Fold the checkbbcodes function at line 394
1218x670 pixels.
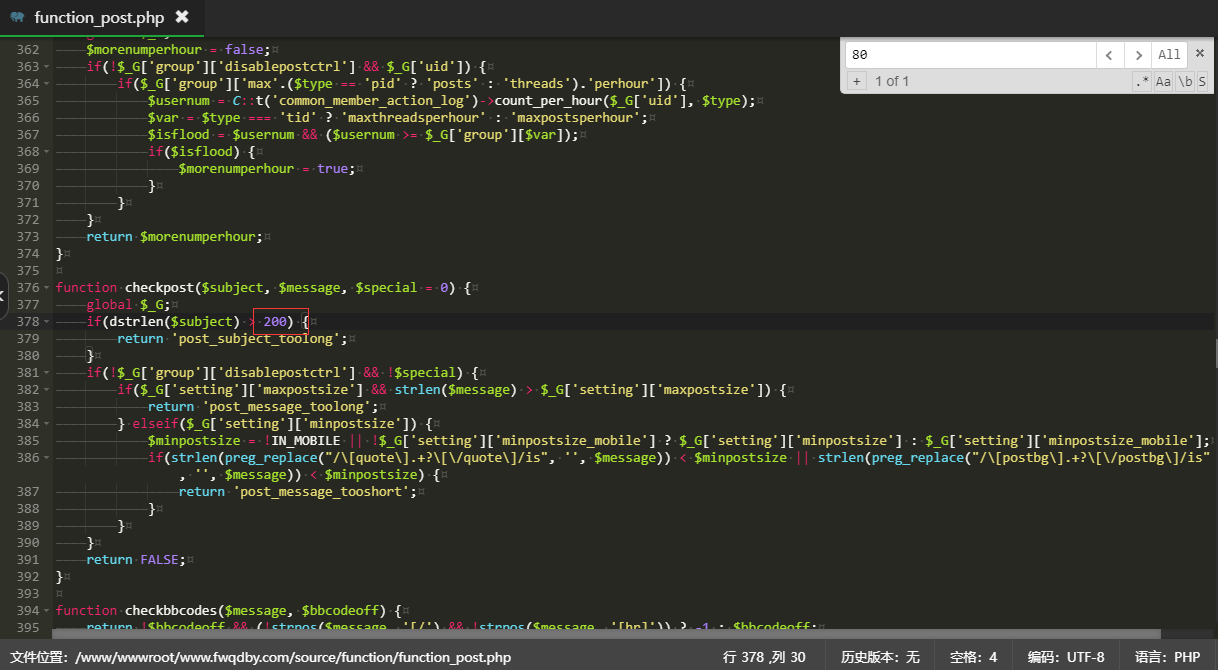(48, 611)
